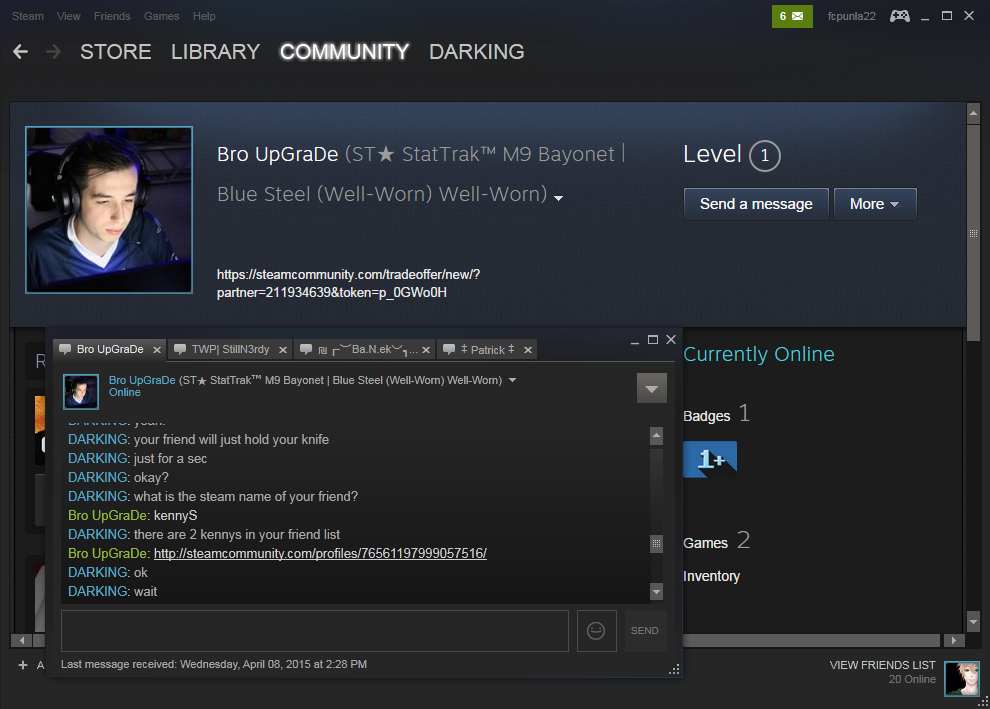Click the chat tab icon for Patrick
The image size is (990, 709).
point(449,349)
